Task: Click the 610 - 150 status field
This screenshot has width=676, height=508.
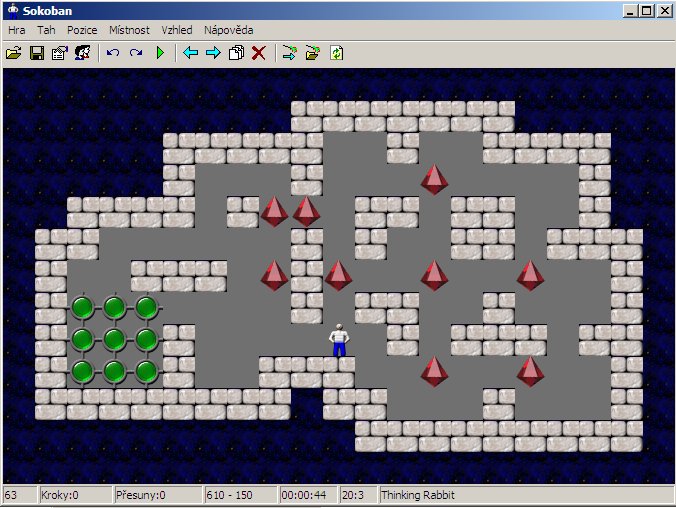Action: 241,495
